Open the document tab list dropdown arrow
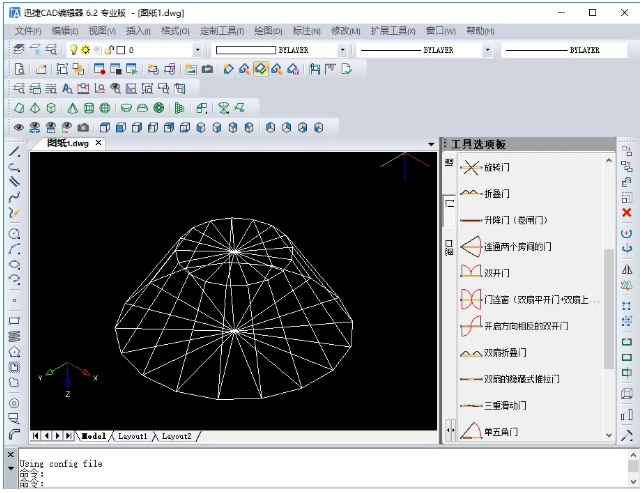Viewport: 643px width, 493px height. [x=431, y=144]
